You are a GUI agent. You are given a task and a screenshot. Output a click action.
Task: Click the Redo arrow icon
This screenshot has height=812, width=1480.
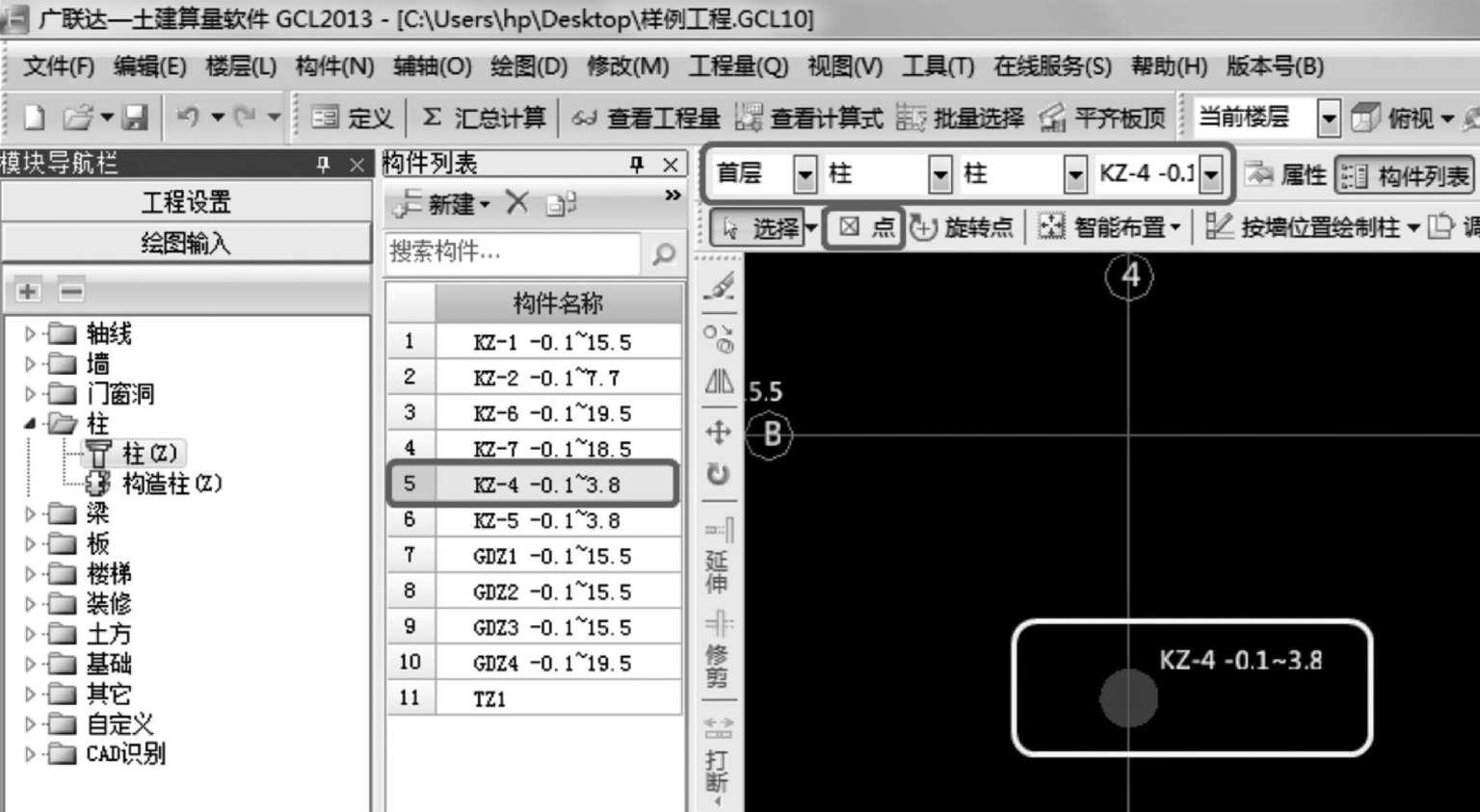click(245, 118)
